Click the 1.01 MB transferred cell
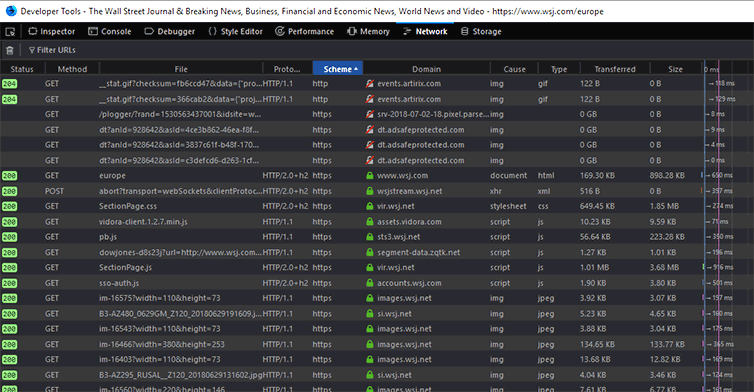754x392 pixels. pos(594,267)
